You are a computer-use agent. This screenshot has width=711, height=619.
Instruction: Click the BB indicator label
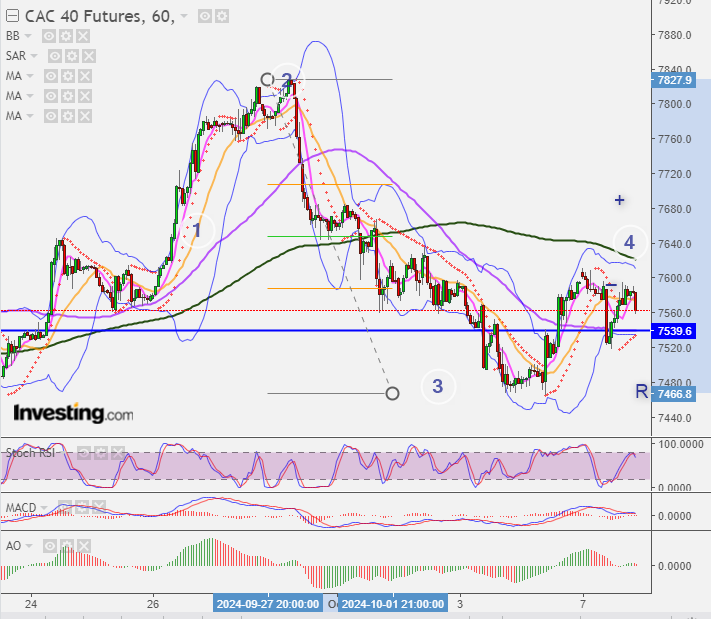coord(13,36)
